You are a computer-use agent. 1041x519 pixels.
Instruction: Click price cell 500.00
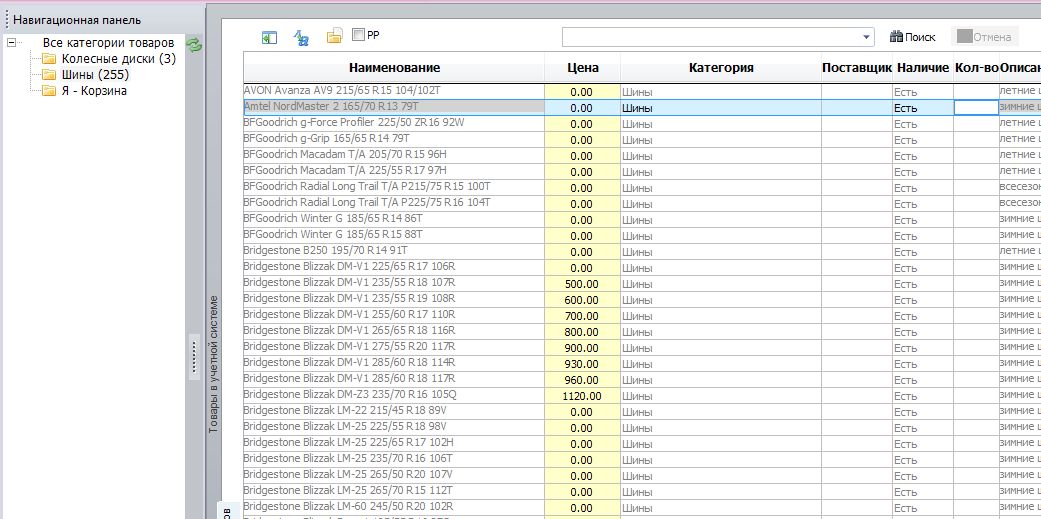tap(582, 284)
